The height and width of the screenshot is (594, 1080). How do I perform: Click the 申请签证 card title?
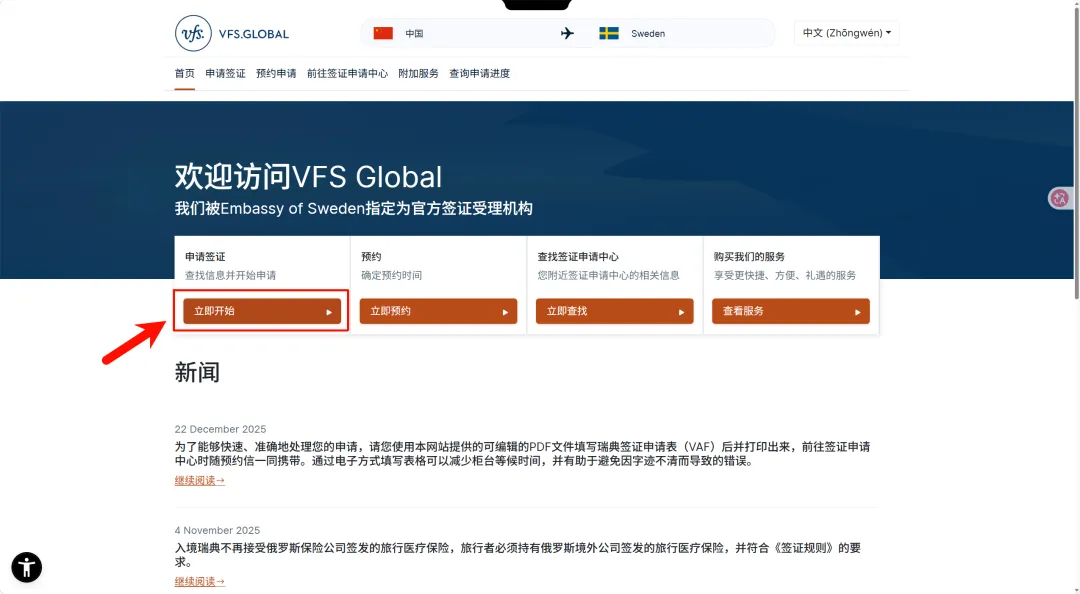[x=205, y=256]
